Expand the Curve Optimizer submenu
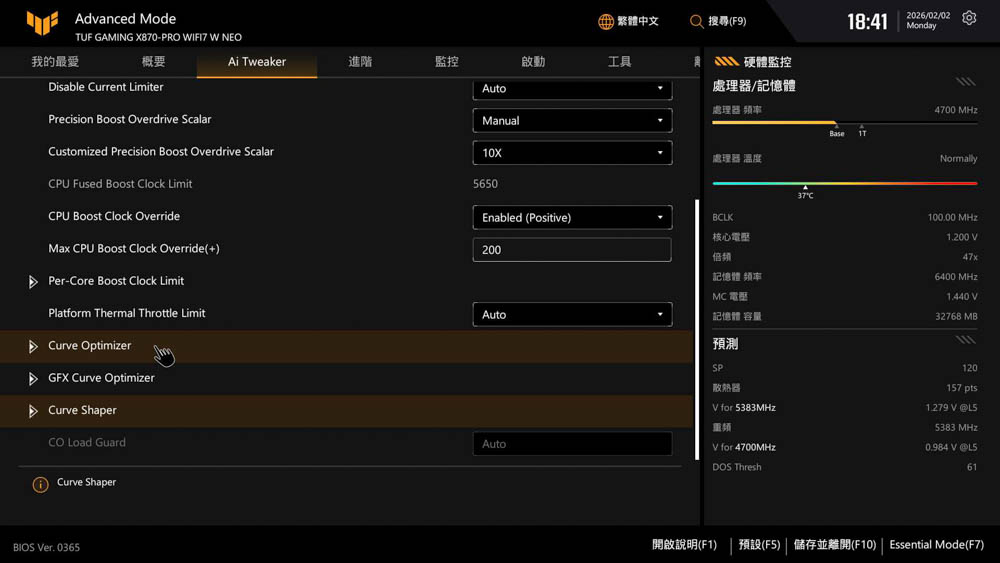 [33, 346]
